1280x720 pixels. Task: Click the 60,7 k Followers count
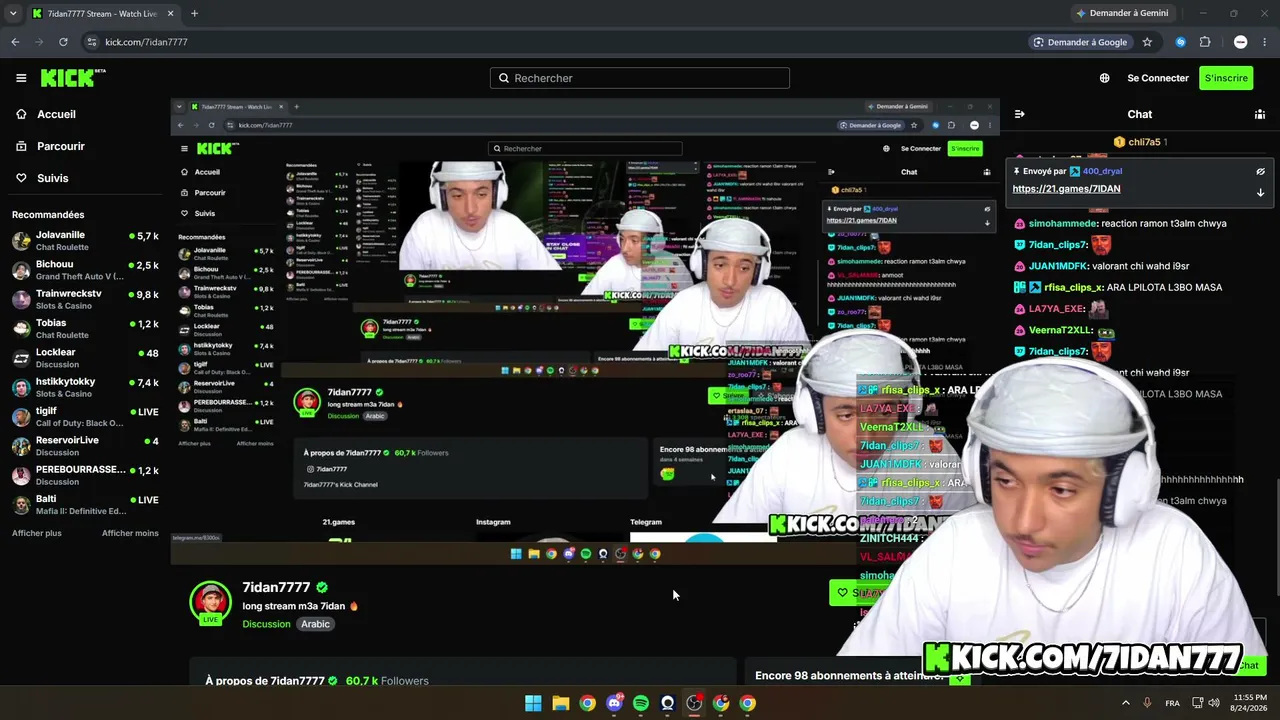click(x=387, y=681)
